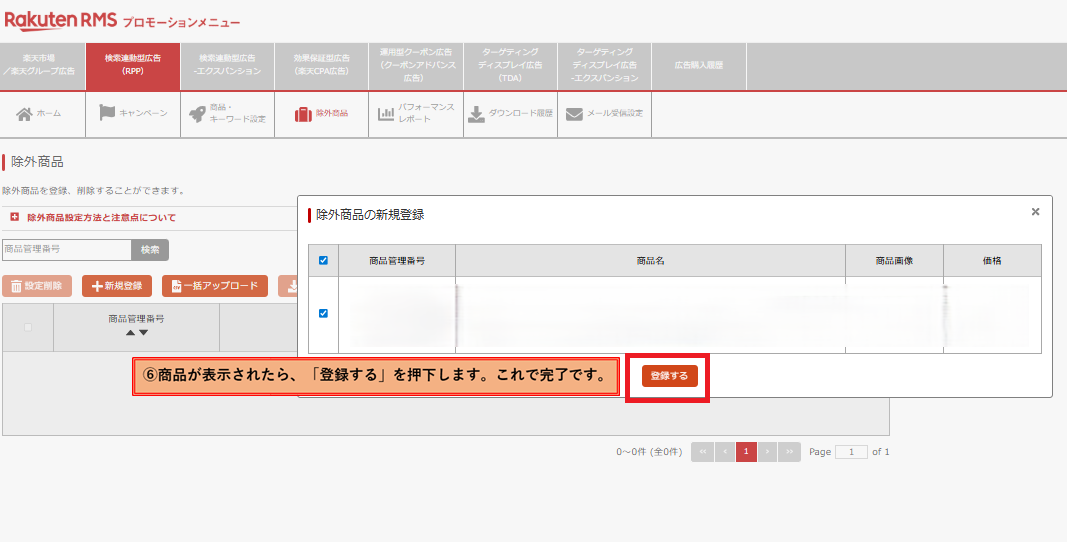Open キャンペーン via the flag icon
Screen dimensions: 1067x542
(107, 113)
